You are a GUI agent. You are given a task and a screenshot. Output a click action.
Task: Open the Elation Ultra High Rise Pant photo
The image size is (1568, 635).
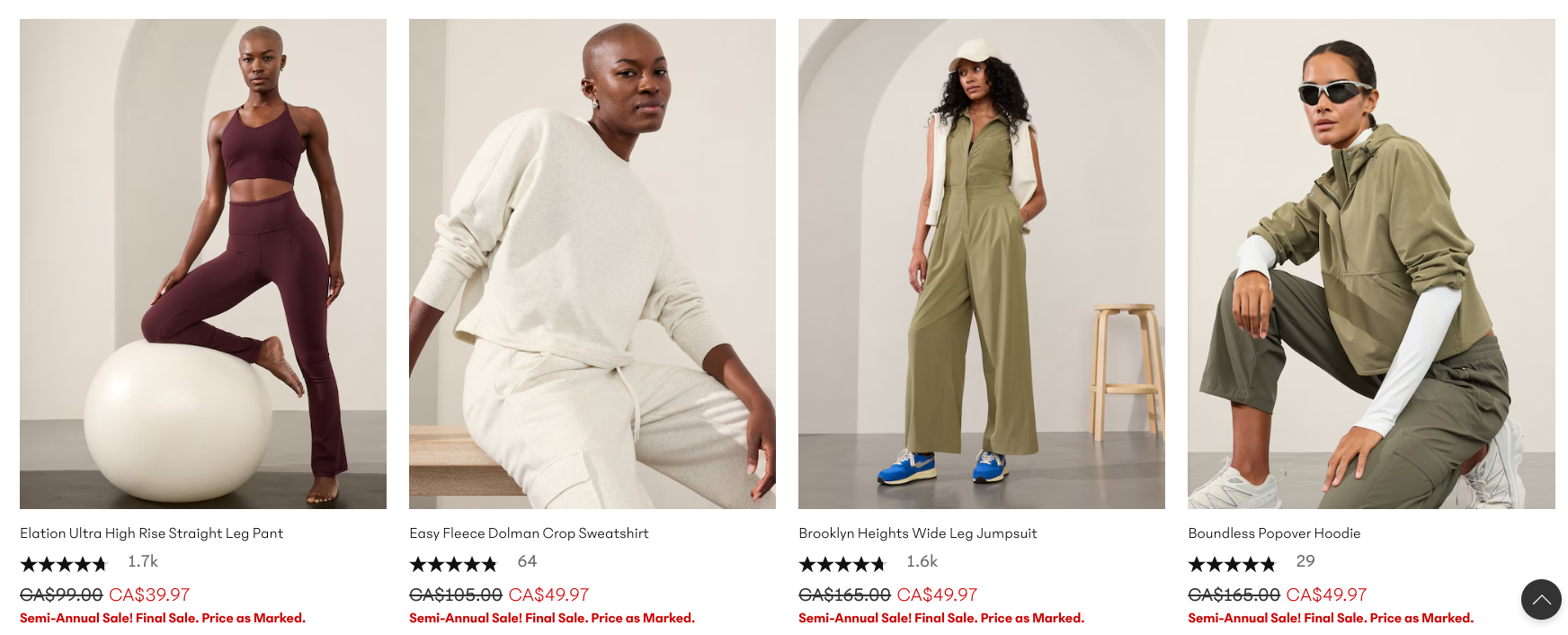click(x=203, y=264)
